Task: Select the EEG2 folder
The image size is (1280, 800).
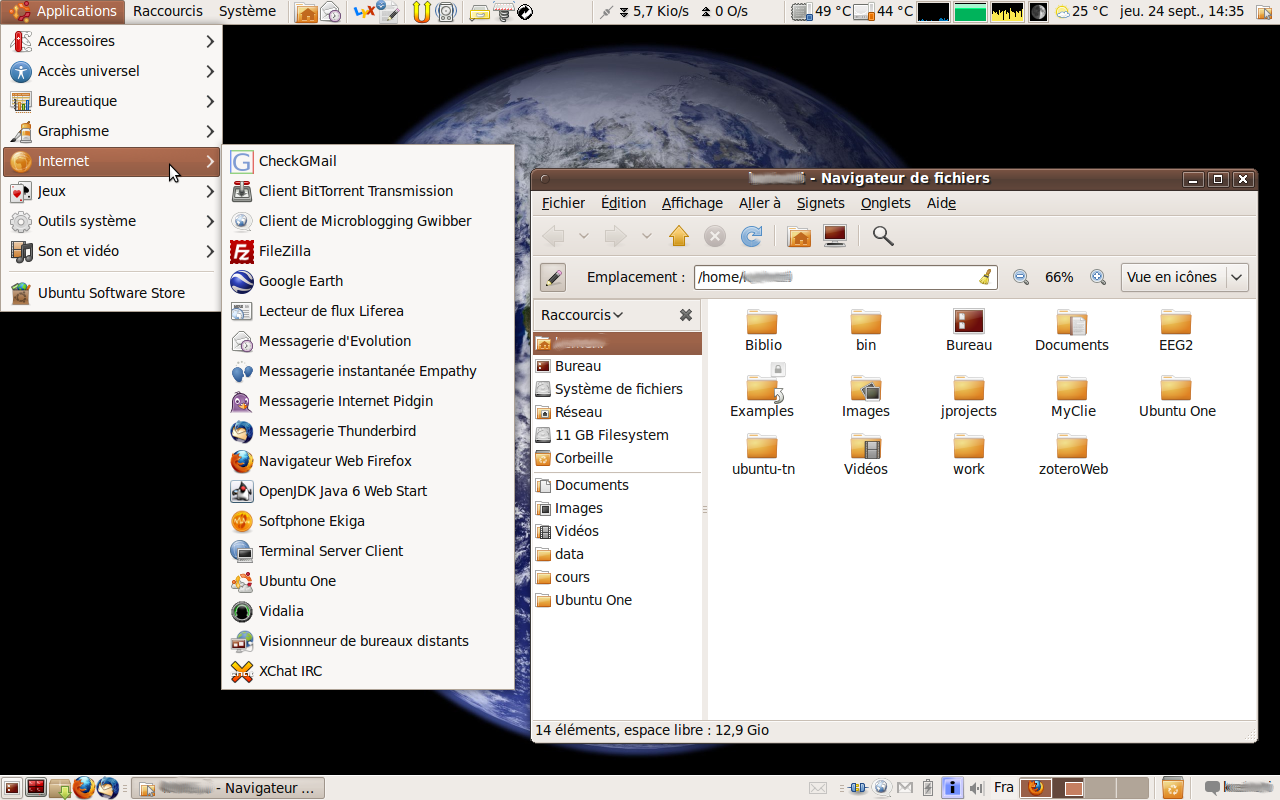Action: pyautogui.click(x=1176, y=331)
